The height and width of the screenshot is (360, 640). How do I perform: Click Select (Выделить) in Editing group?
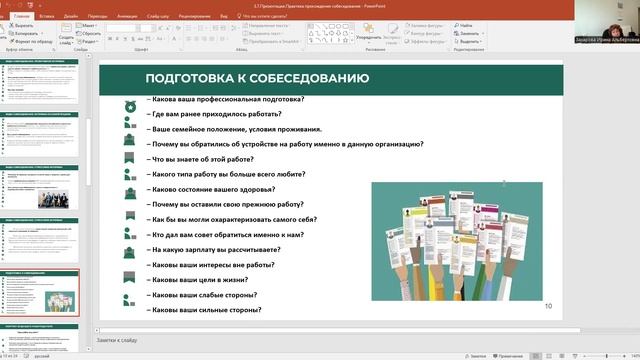(468, 41)
